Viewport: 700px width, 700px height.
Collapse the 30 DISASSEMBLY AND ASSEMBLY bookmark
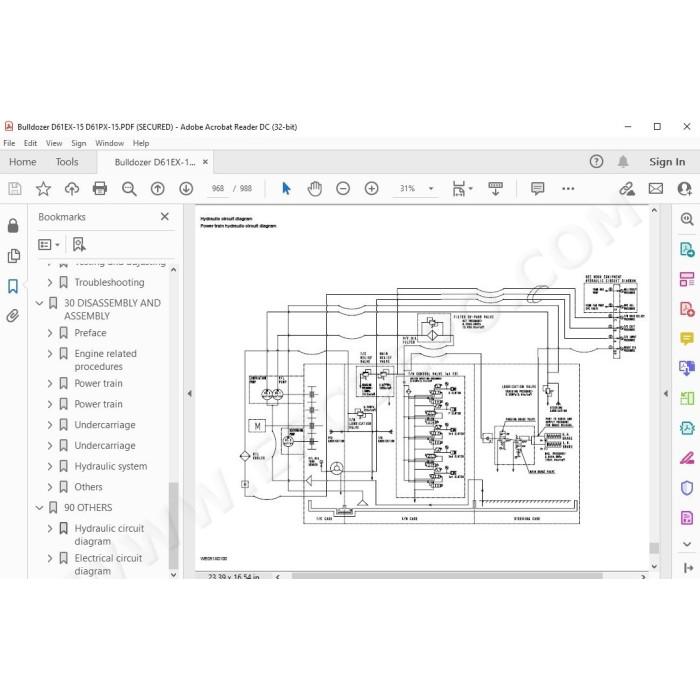point(39,303)
